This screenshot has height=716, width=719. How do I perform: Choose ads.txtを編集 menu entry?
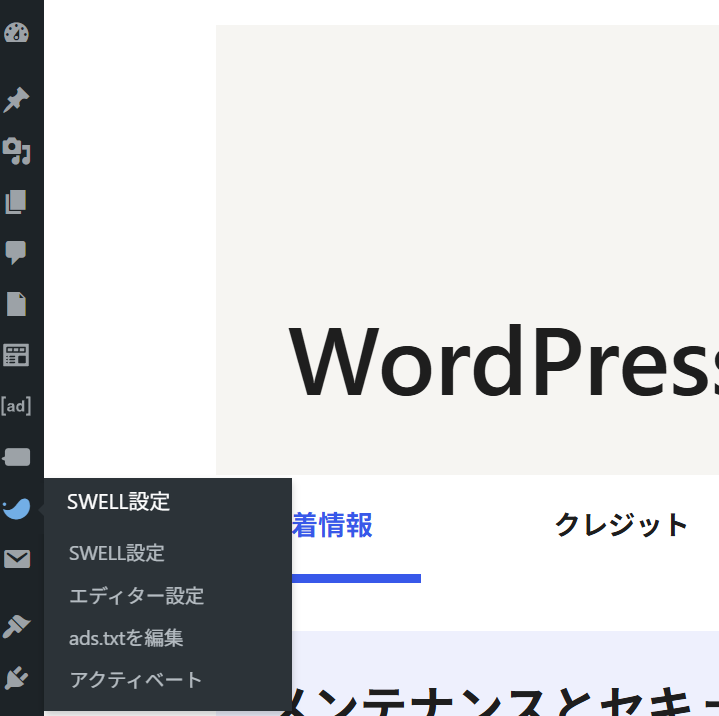click(x=126, y=638)
